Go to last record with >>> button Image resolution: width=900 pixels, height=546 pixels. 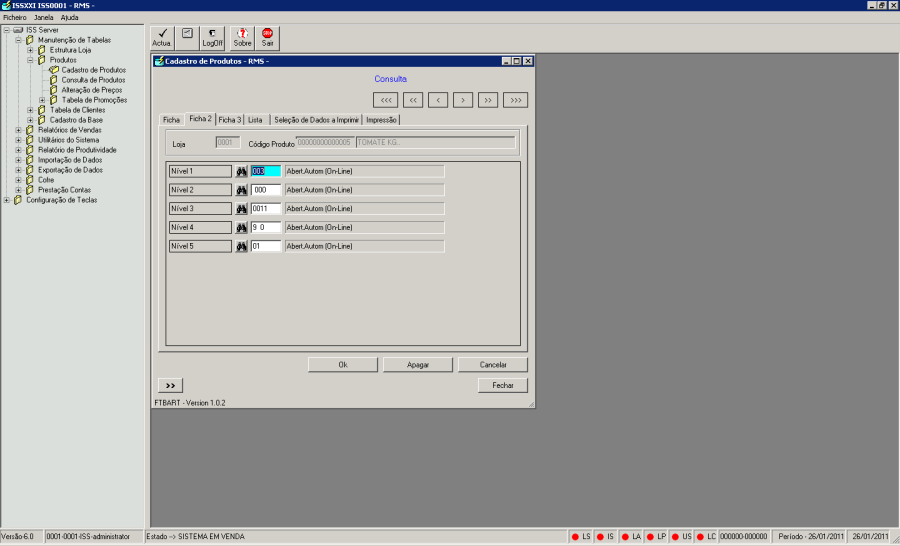(515, 100)
